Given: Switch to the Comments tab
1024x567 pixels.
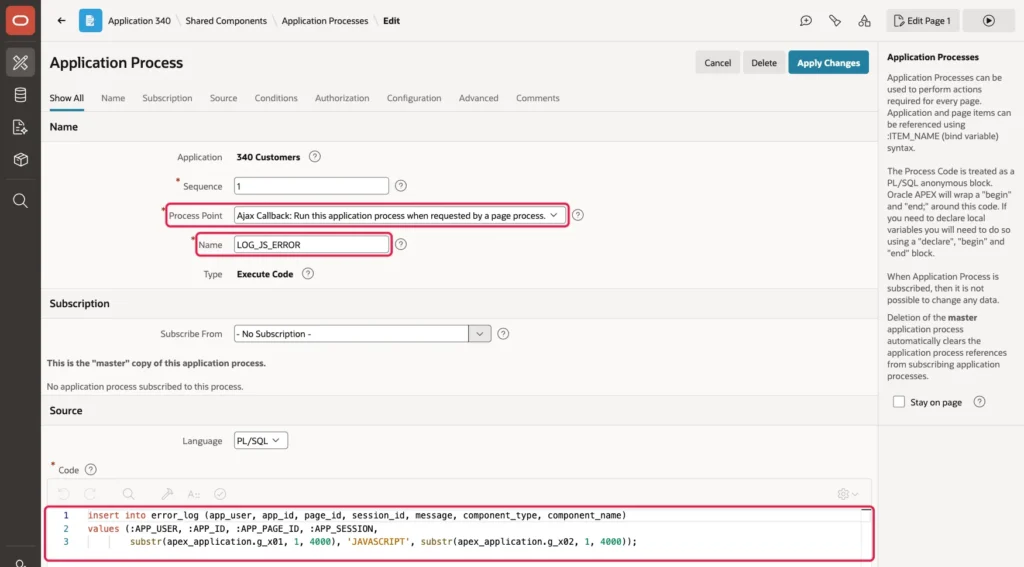Looking at the screenshot, I should (537, 98).
